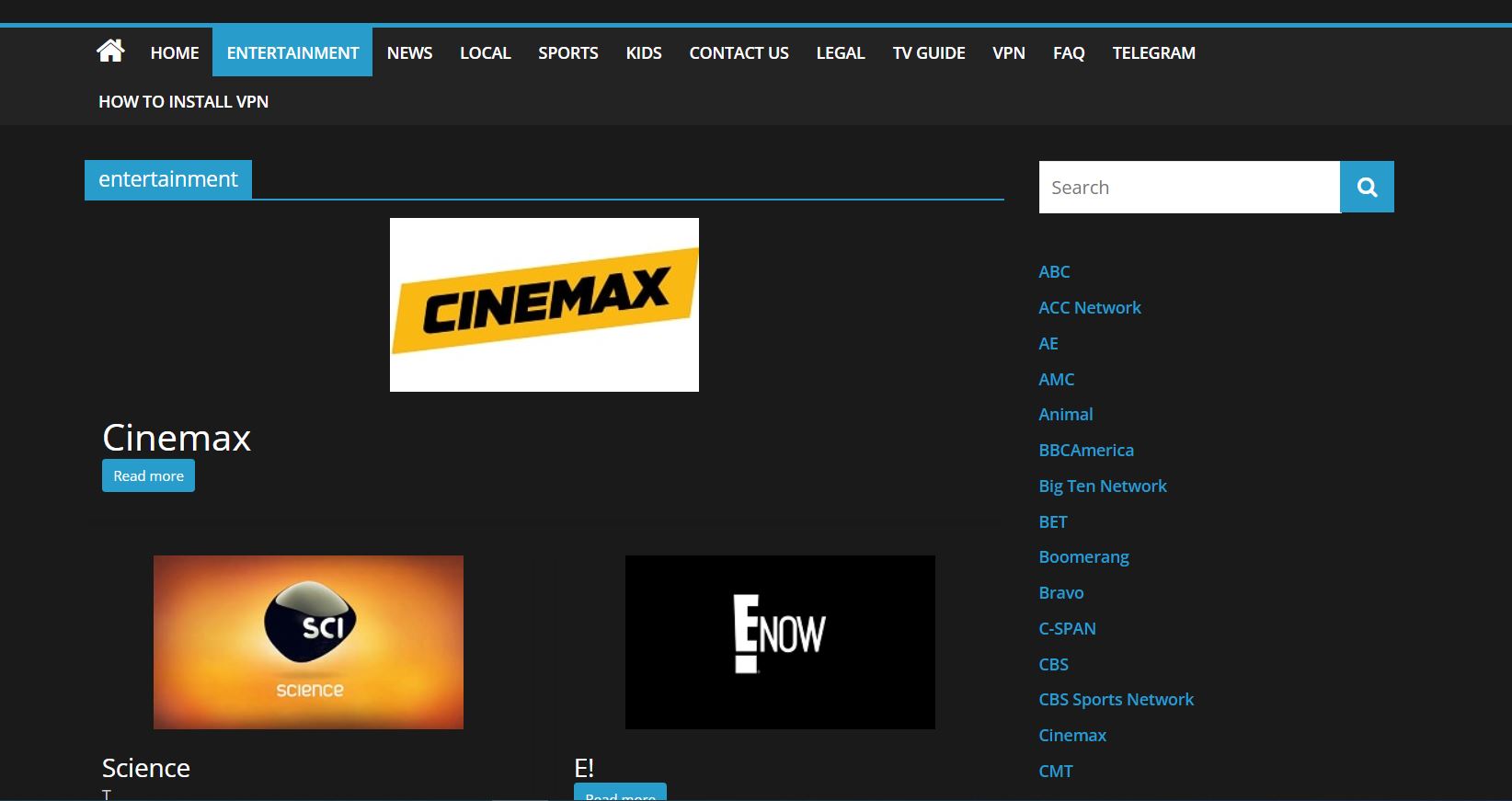Open the FAQ page
The image size is (1512, 801).
[1069, 52]
